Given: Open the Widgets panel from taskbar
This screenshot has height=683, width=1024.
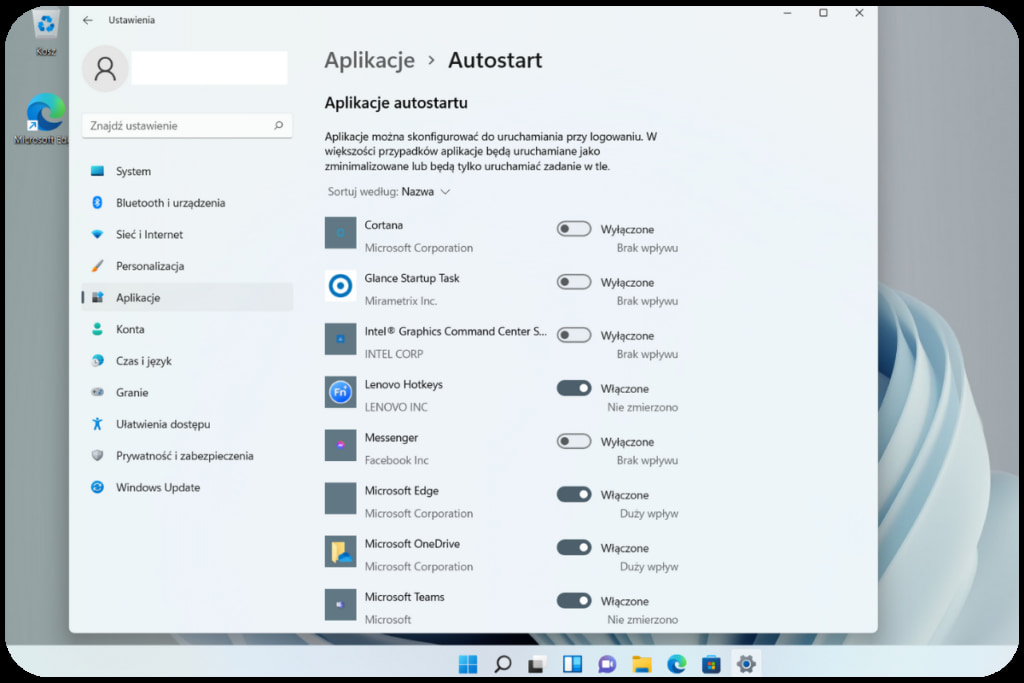Looking at the screenshot, I should click(572, 664).
